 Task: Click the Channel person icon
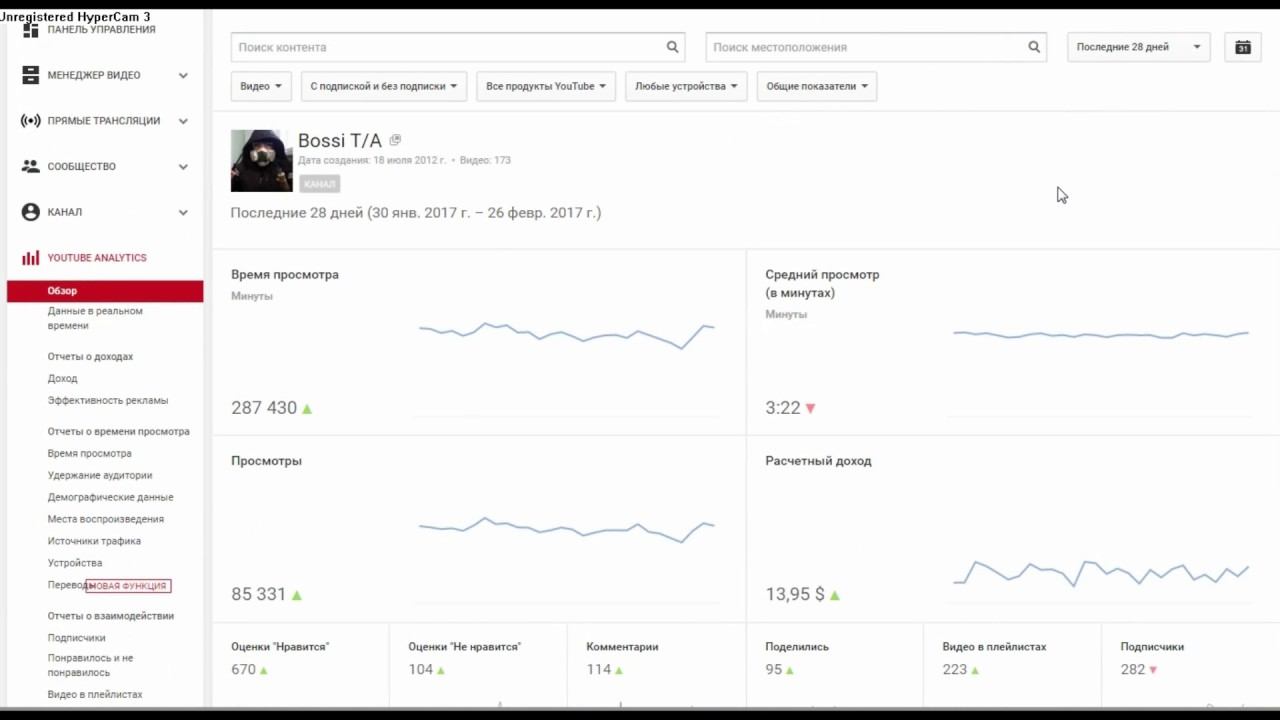pyautogui.click(x=31, y=212)
